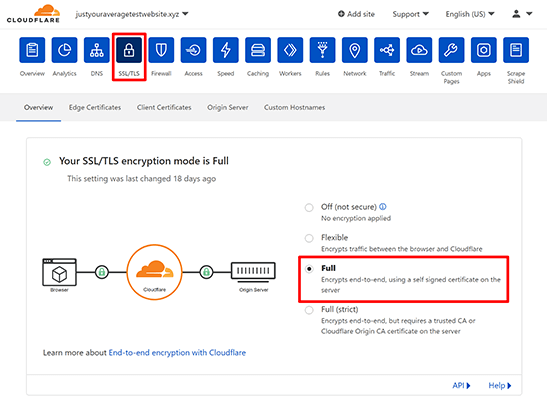Open the Workers icon

click(290, 50)
